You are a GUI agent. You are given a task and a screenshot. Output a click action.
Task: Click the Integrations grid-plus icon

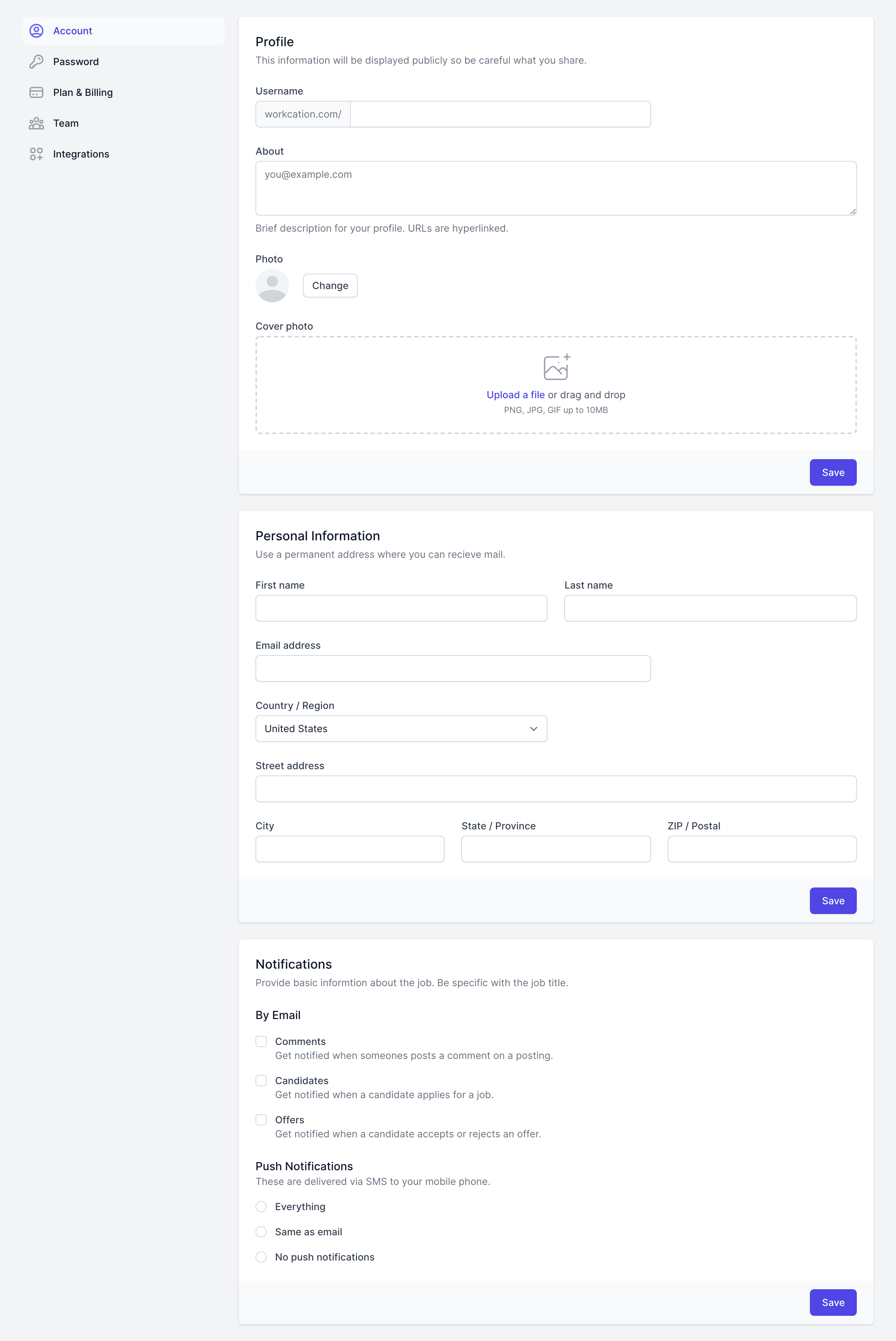tap(36, 154)
